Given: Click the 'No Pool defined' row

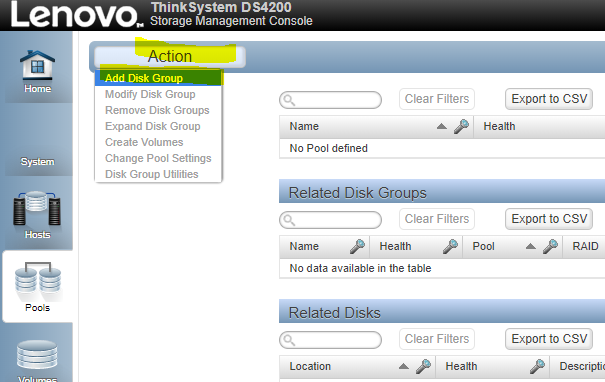Looking at the screenshot, I should click(x=442, y=148).
